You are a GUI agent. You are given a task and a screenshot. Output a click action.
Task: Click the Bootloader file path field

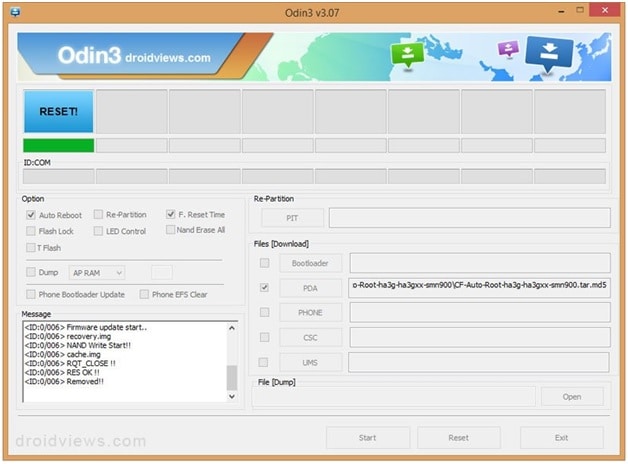click(480, 263)
